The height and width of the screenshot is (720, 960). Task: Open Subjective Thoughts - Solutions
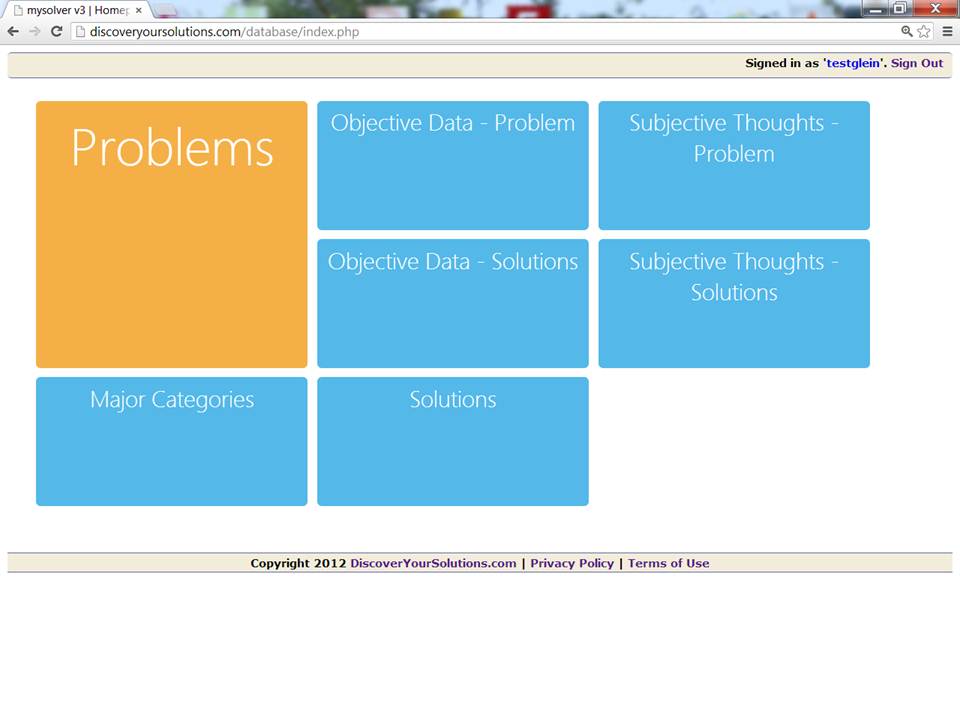click(734, 302)
